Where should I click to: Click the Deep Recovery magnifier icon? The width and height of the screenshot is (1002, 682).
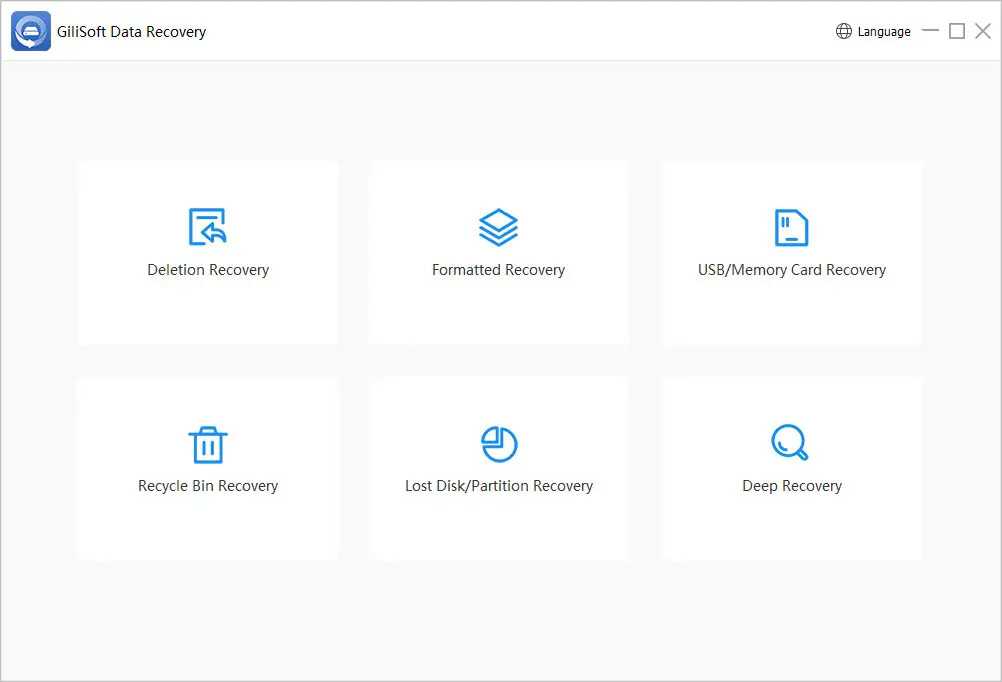point(790,442)
